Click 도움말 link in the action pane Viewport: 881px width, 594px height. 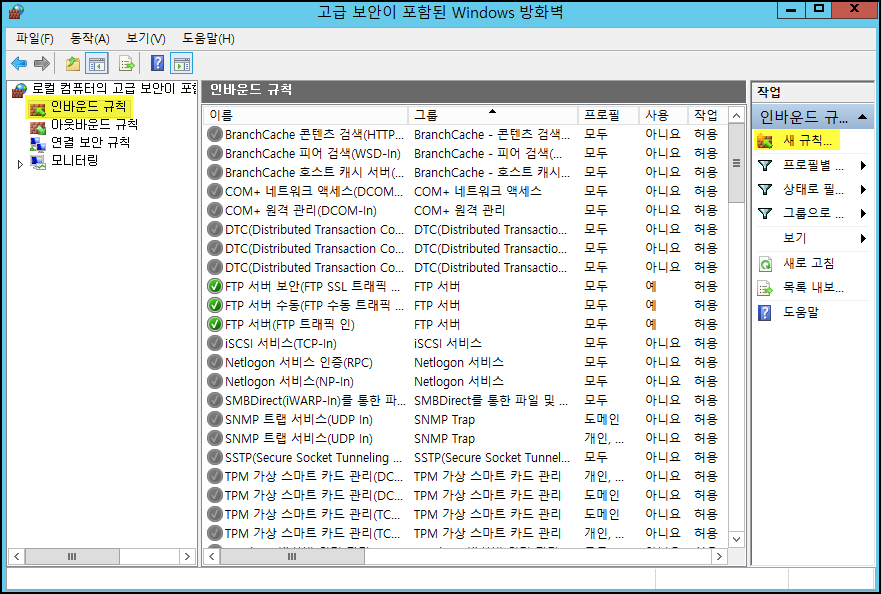[x=801, y=312]
